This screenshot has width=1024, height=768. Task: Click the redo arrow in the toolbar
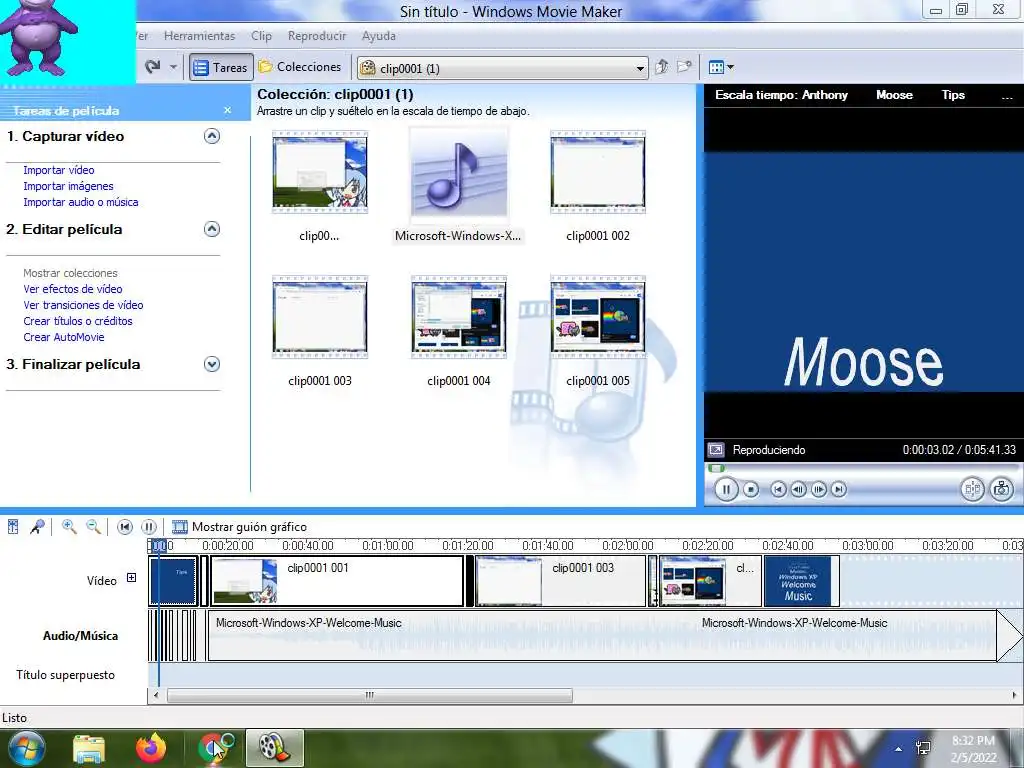(x=153, y=67)
